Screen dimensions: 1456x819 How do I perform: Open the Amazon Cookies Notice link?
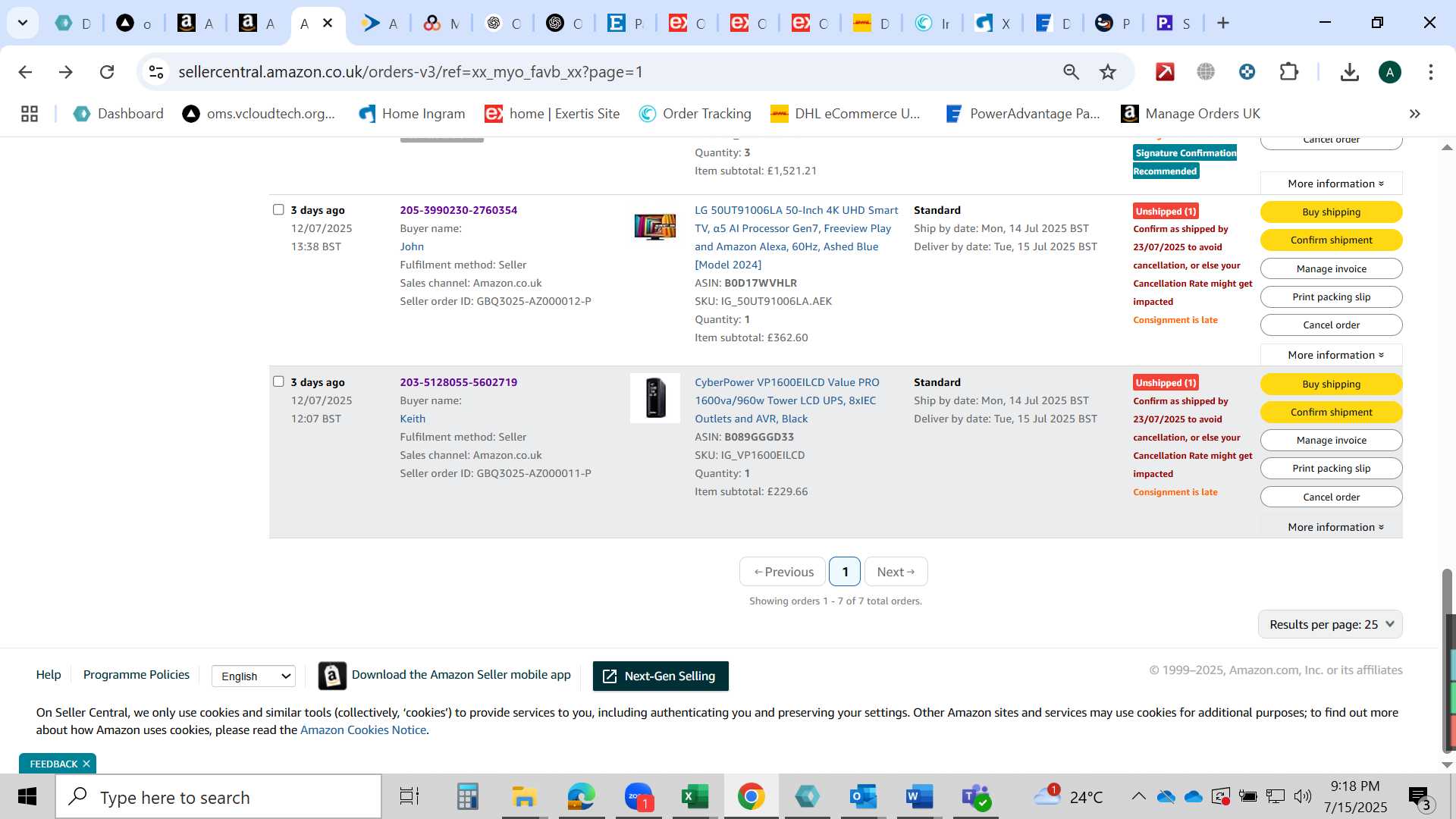(x=363, y=730)
